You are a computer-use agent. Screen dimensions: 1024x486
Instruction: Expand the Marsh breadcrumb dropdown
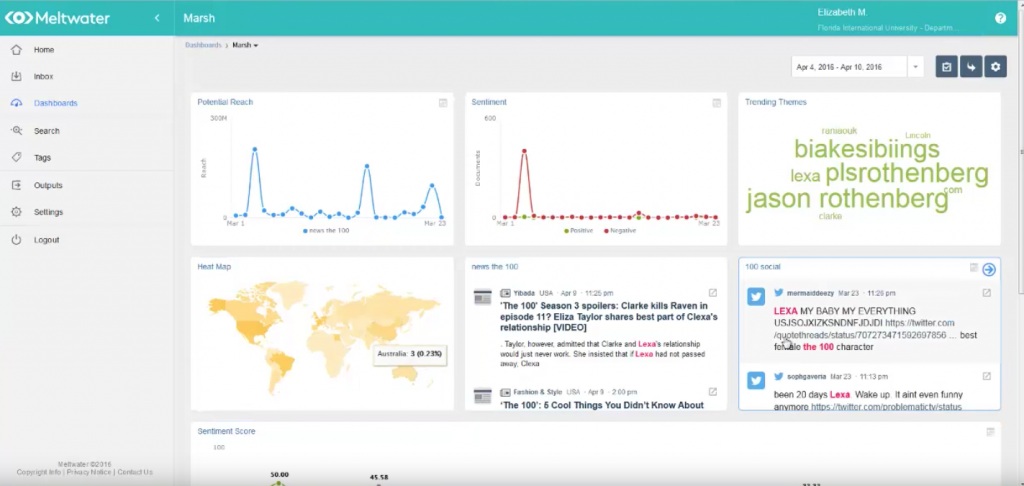[246, 45]
